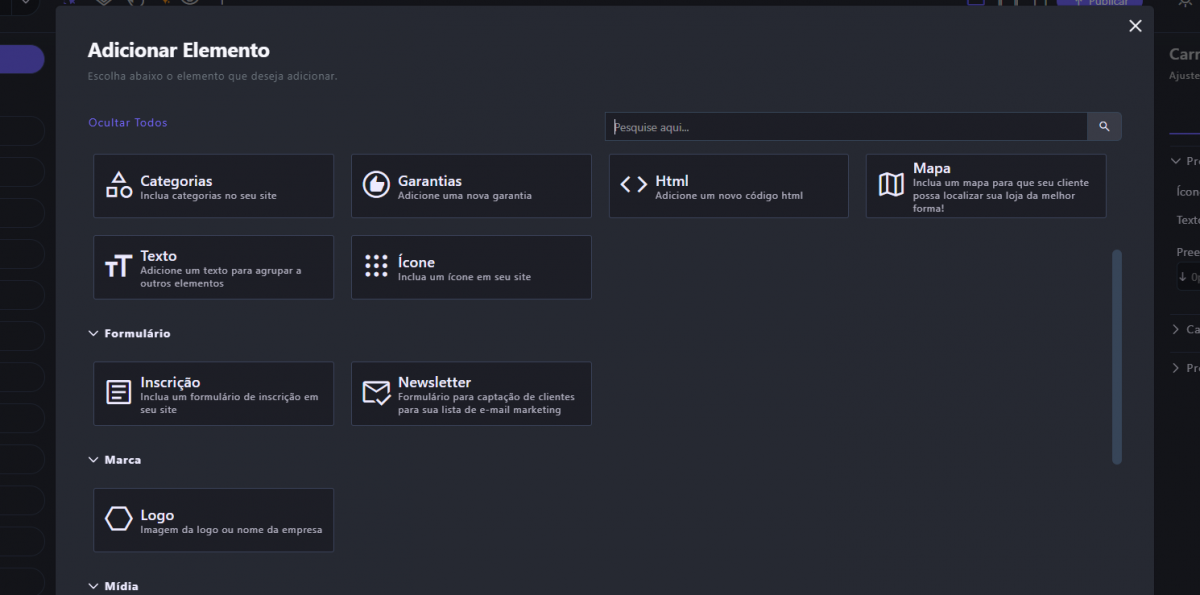Focus the Pesquise aqui search field
This screenshot has height=595, width=1200.
(x=845, y=127)
